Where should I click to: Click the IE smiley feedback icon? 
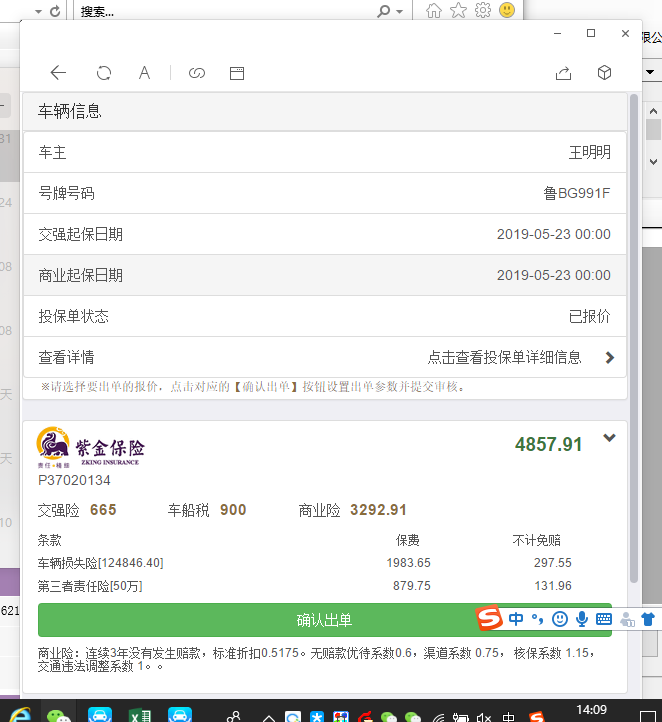507,10
